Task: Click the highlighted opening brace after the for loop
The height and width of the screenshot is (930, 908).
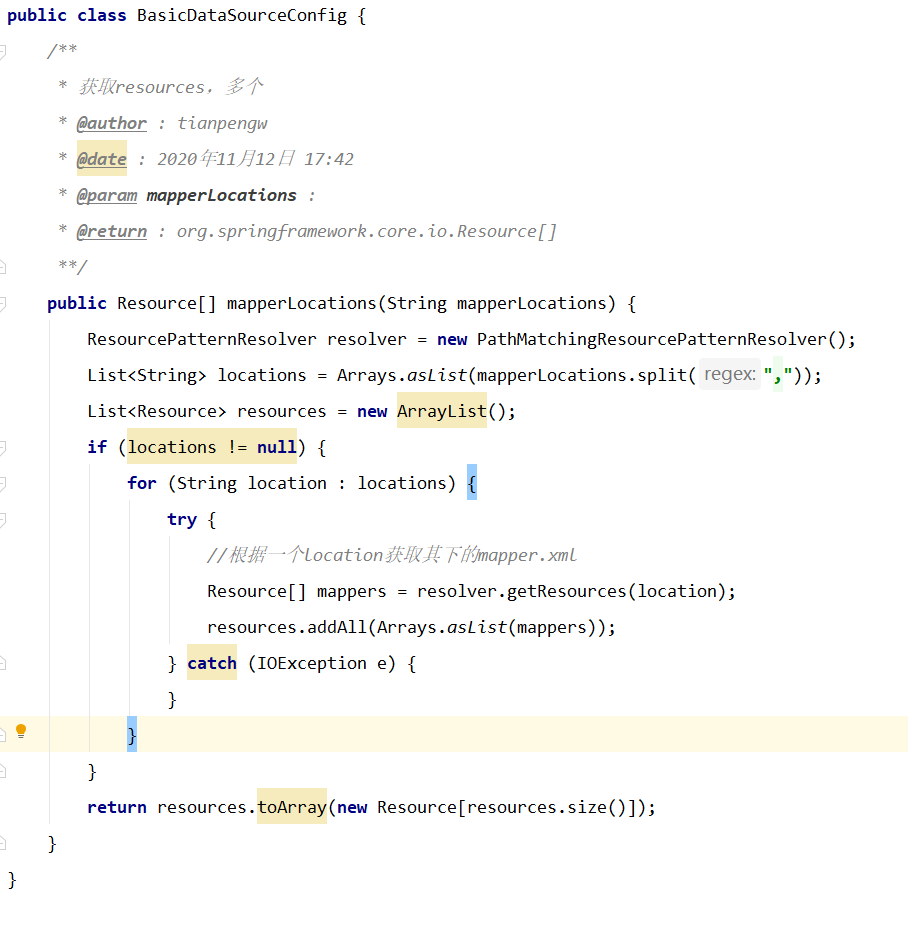Action: click(x=472, y=482)
